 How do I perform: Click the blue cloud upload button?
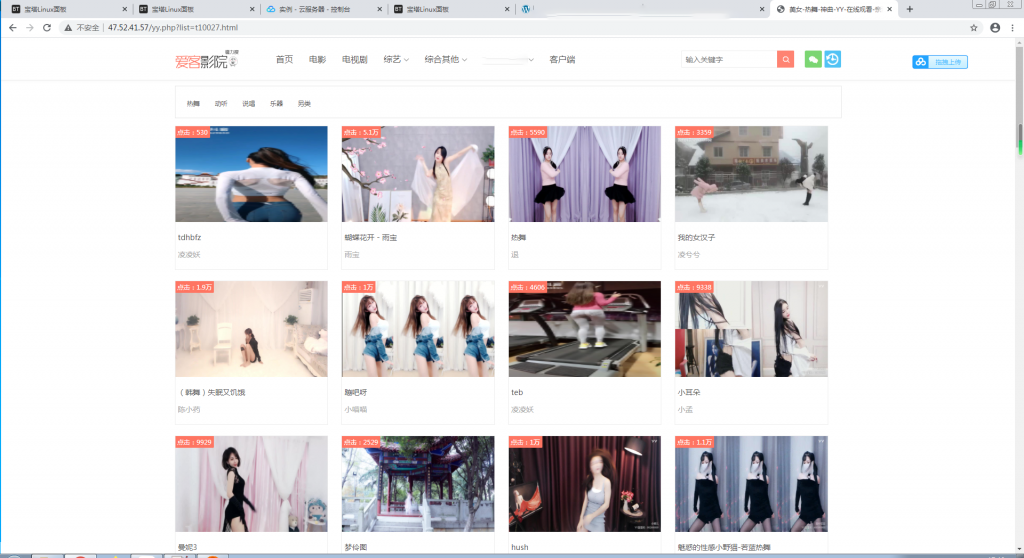click(x=939, y=62)
